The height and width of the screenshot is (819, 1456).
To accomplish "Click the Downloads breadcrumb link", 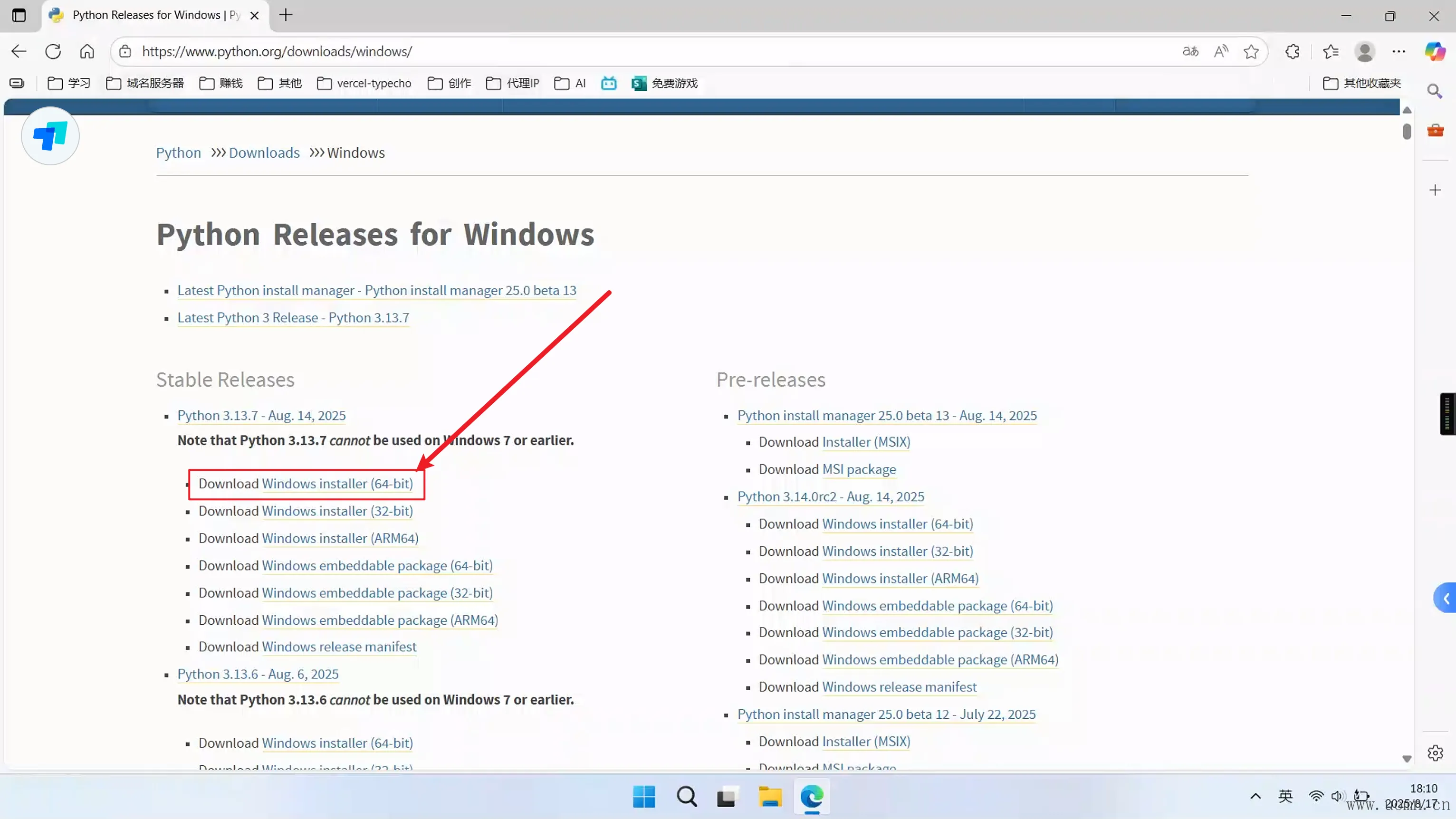I will coord(264,152).
